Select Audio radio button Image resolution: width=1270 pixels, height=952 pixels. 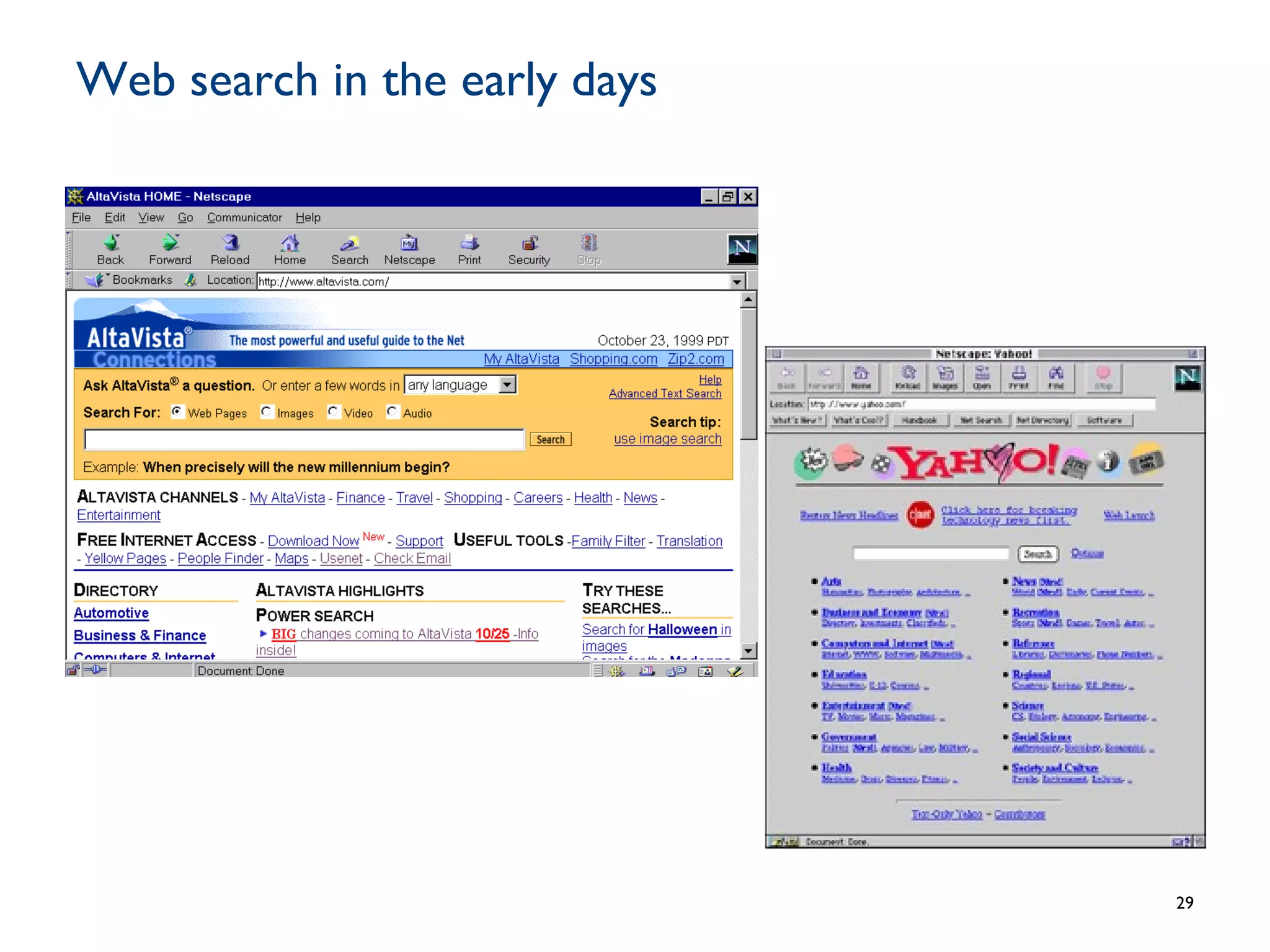pos(393,412)
